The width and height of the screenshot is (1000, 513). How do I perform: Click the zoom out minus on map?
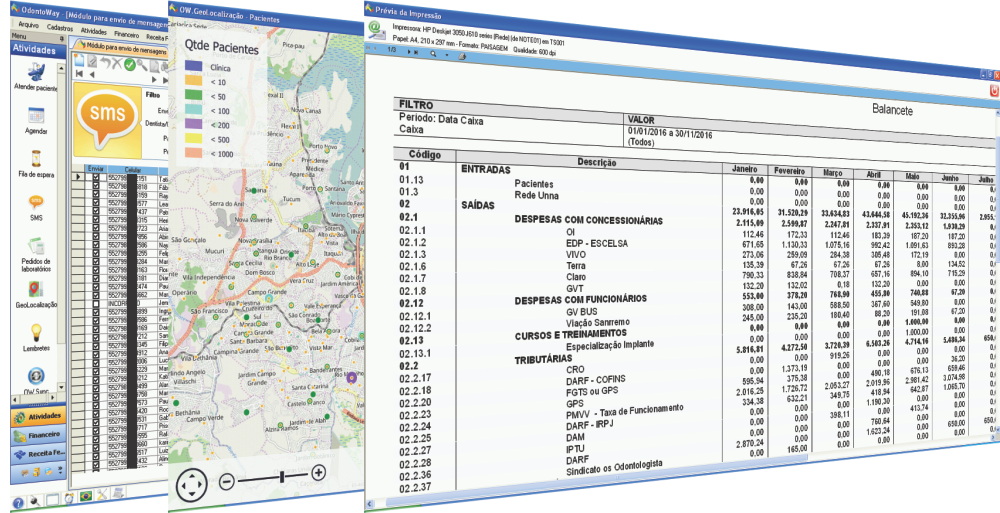point(226,480)
